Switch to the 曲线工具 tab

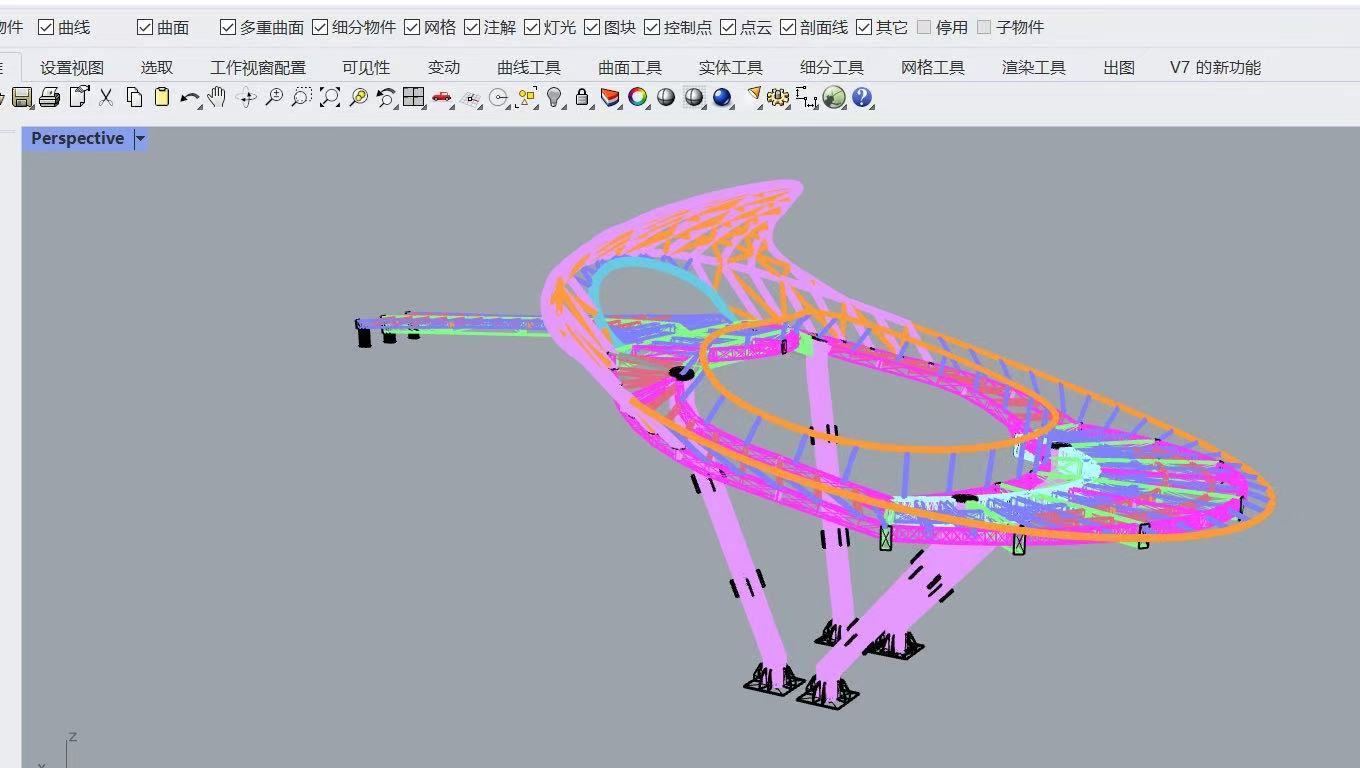click(529, 68)
